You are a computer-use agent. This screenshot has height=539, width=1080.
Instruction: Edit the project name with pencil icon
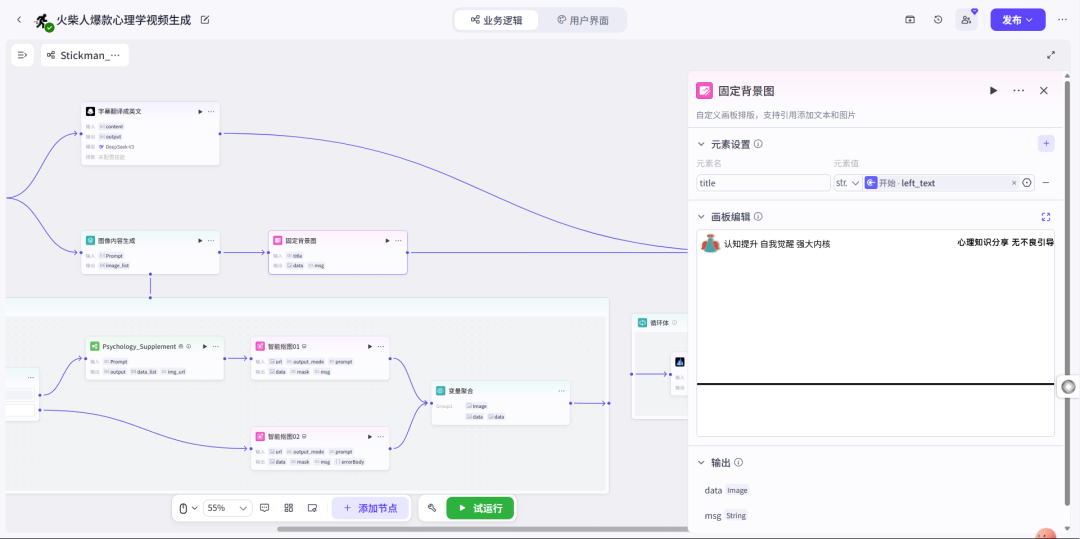(x=205, y=20)
